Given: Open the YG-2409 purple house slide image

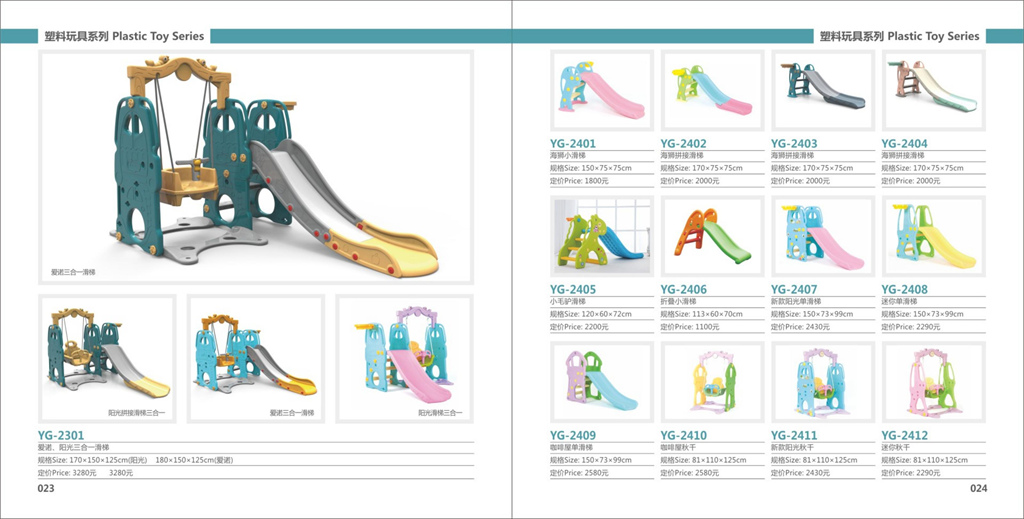Looking at the screenshot, I should (x=602, y=382).
